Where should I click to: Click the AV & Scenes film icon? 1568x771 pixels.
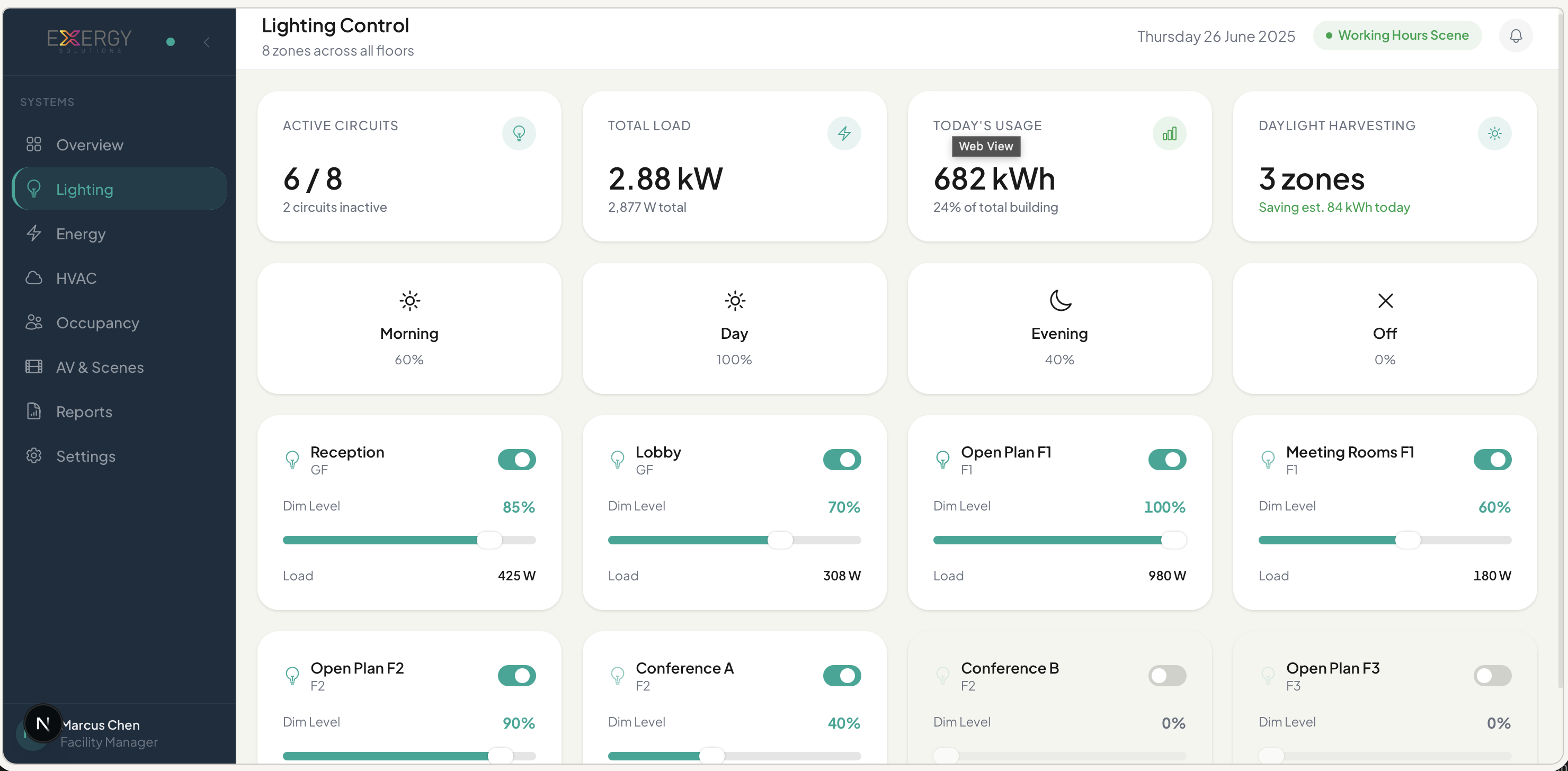click(x=34, y=366)
